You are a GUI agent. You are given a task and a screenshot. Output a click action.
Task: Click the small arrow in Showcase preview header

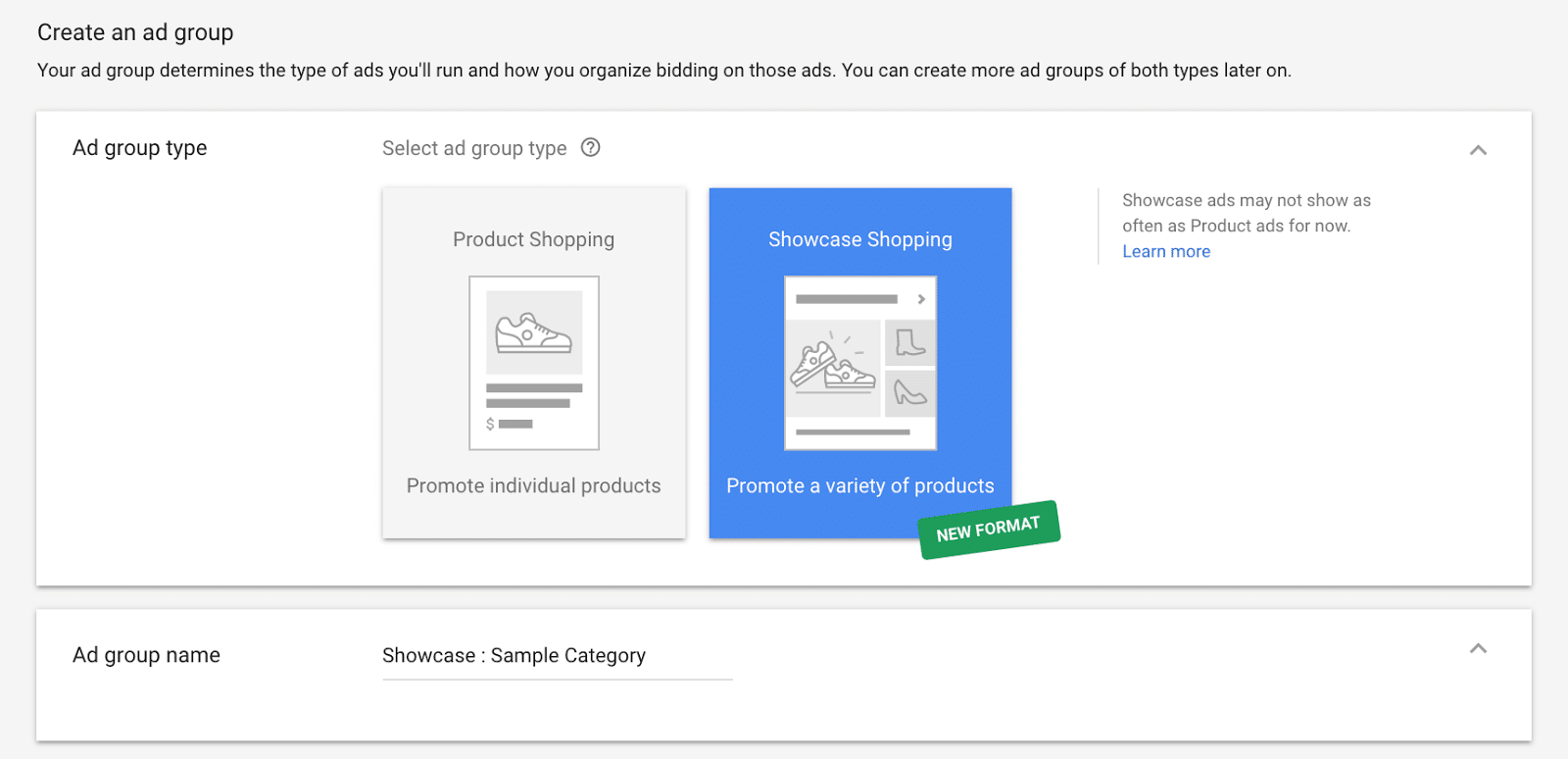point(921,299)
